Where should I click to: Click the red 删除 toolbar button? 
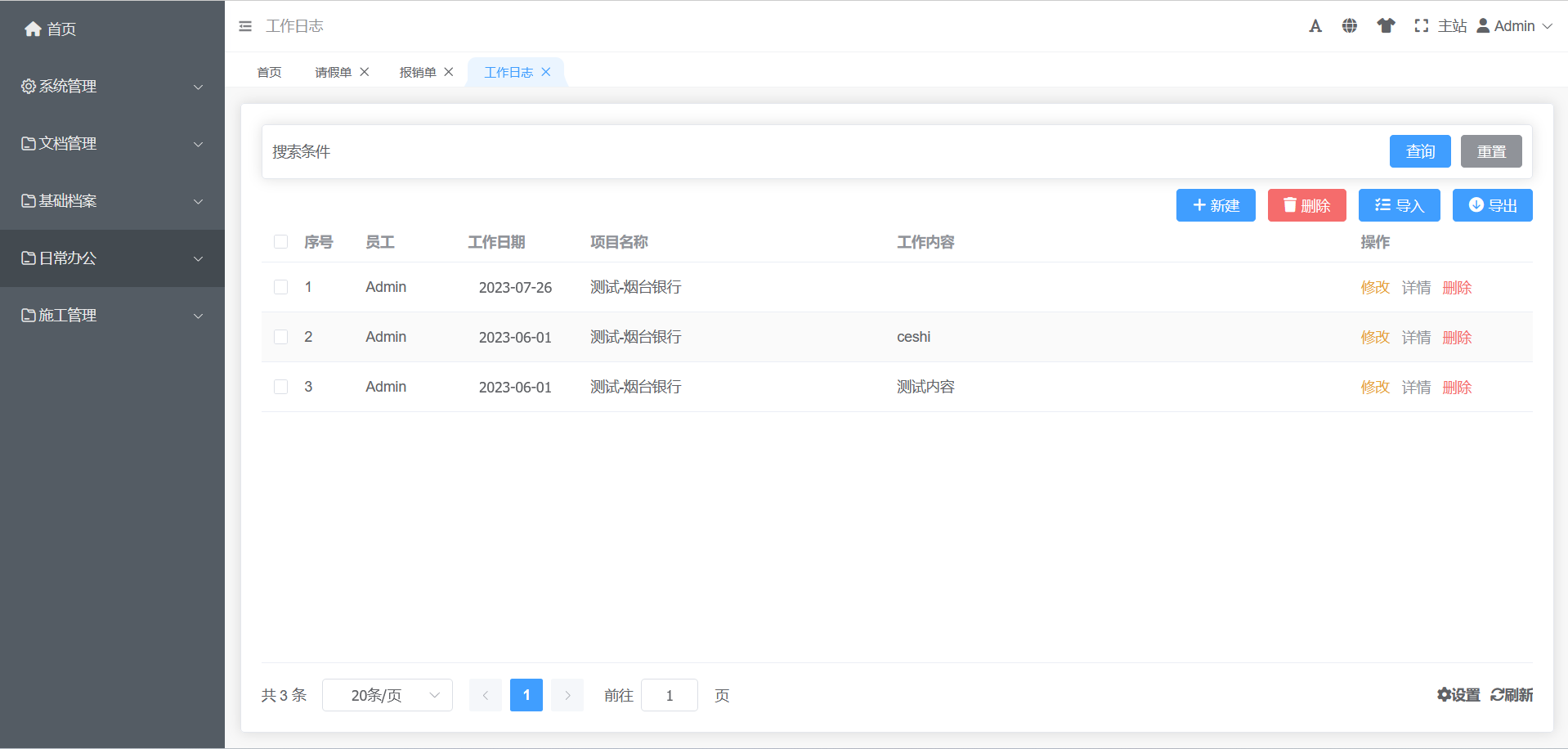tap(1307, 205)
